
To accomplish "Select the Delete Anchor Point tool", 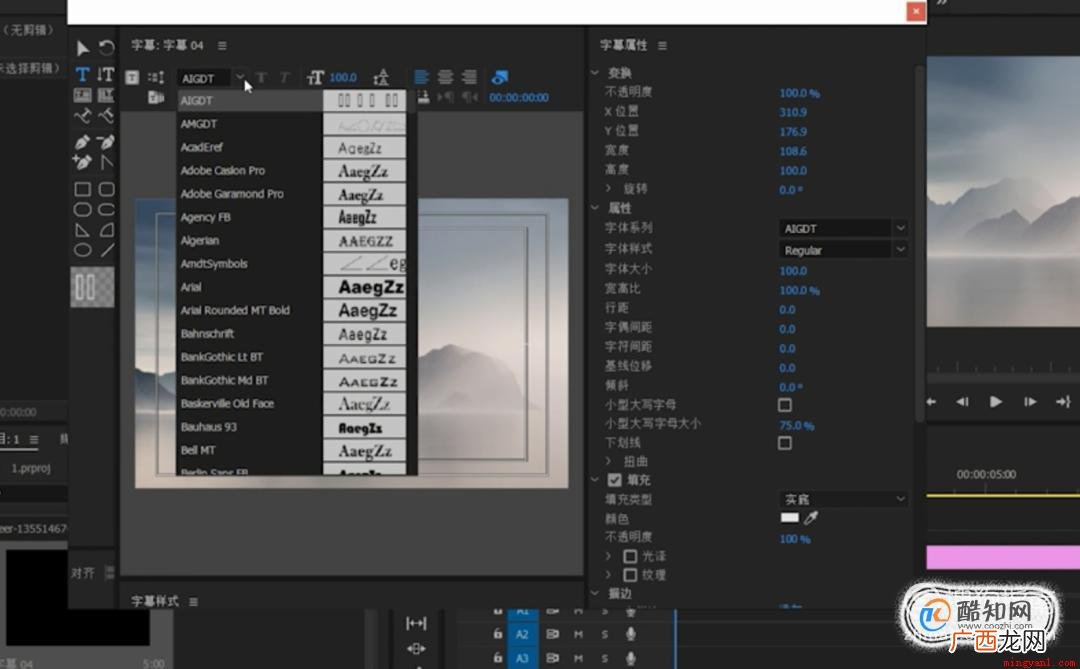I will pos(105,142).
